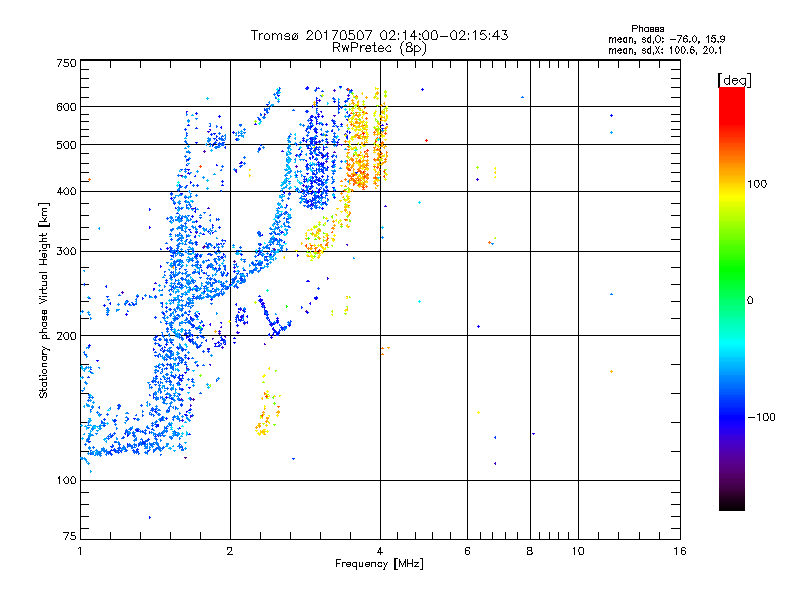Click the x-axis tick label '2'
The height and width of the screenshot is (600, 800).
pos(230,551)
